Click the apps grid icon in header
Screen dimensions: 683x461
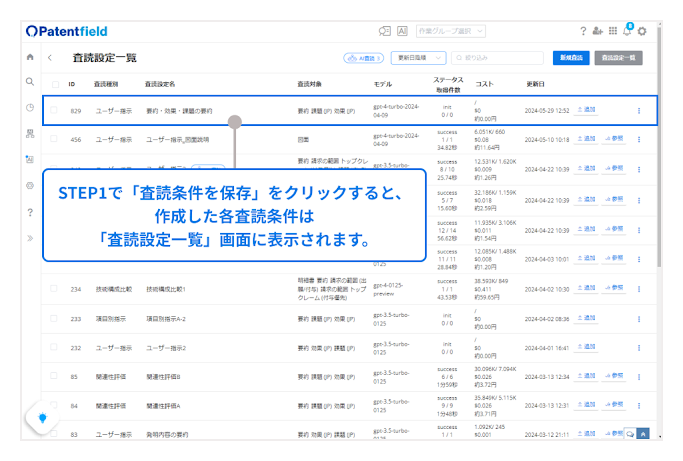(612, 32)
